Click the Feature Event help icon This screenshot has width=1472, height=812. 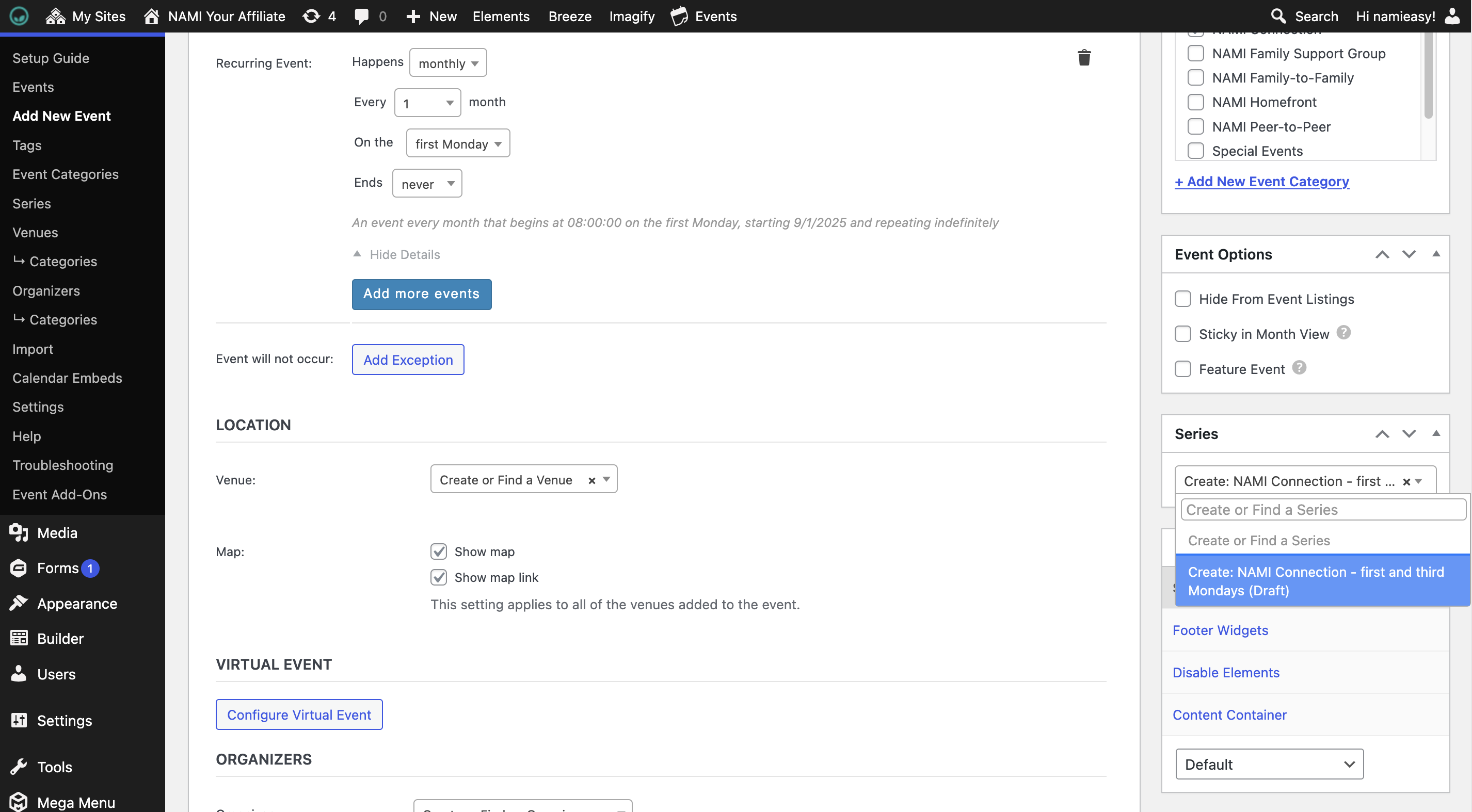point(1299,368)
